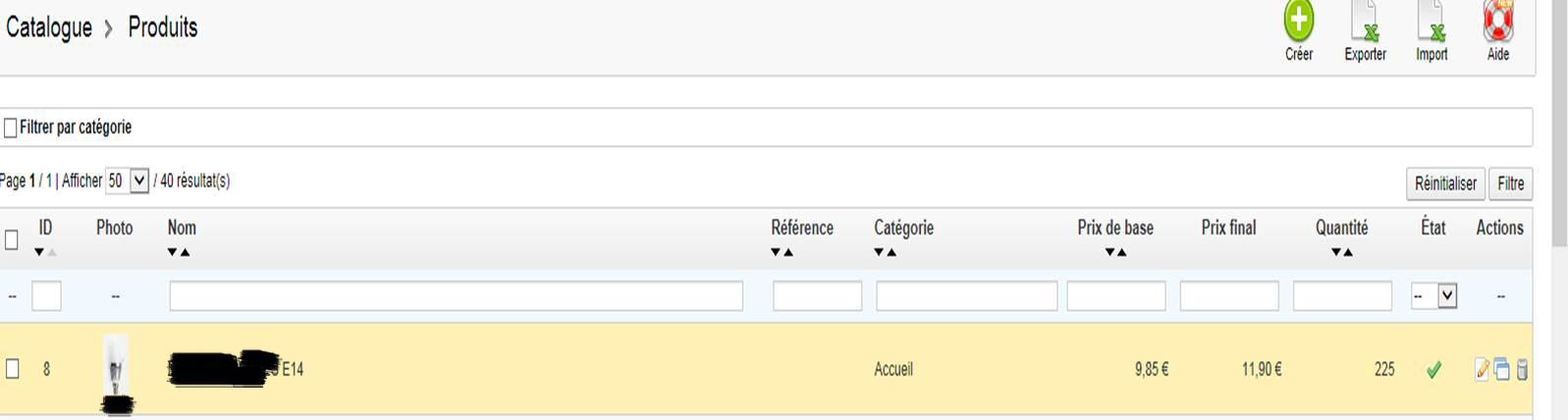The image size is (1568, 420).
Task: Open the Afficher 50 results dropdown
Action: click(x=127, y=181)
